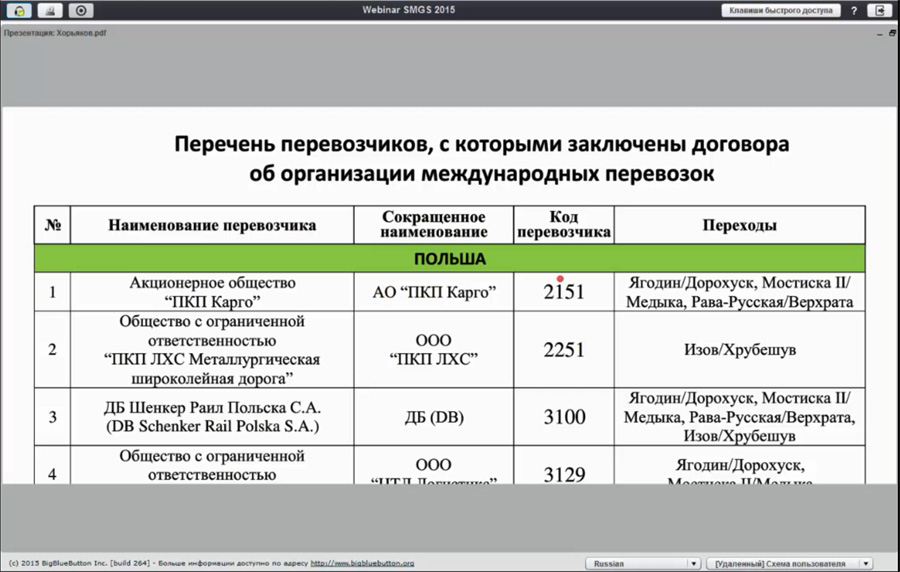Click the ПОЛЬША green header row
Viewport: 900px width, 572px height.
[449, 259]
